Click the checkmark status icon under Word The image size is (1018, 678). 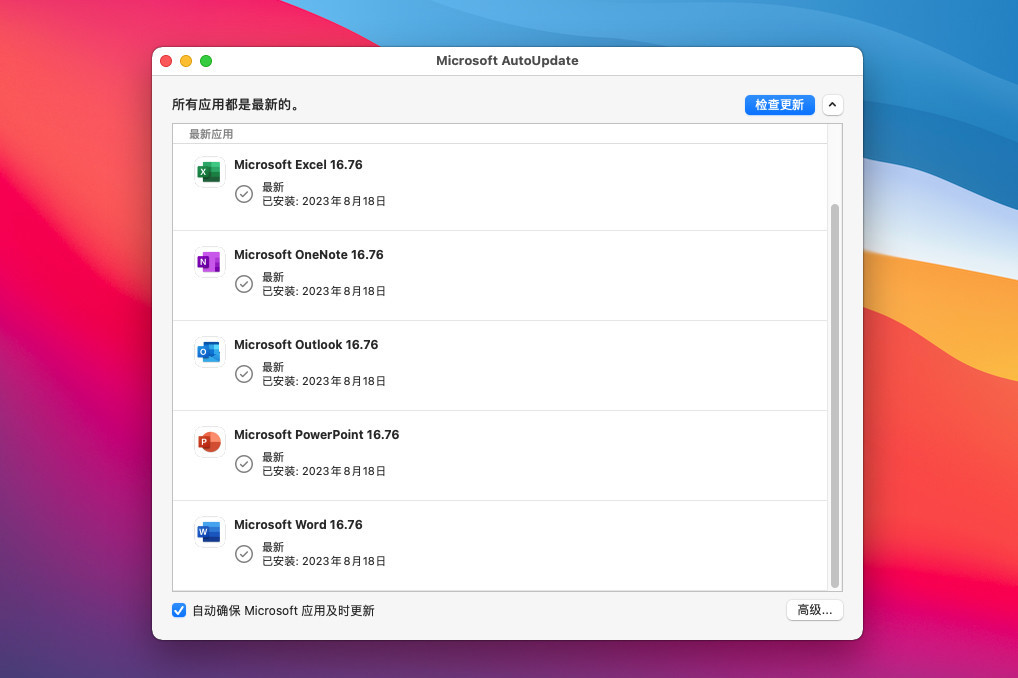click(x=244, y=554)
